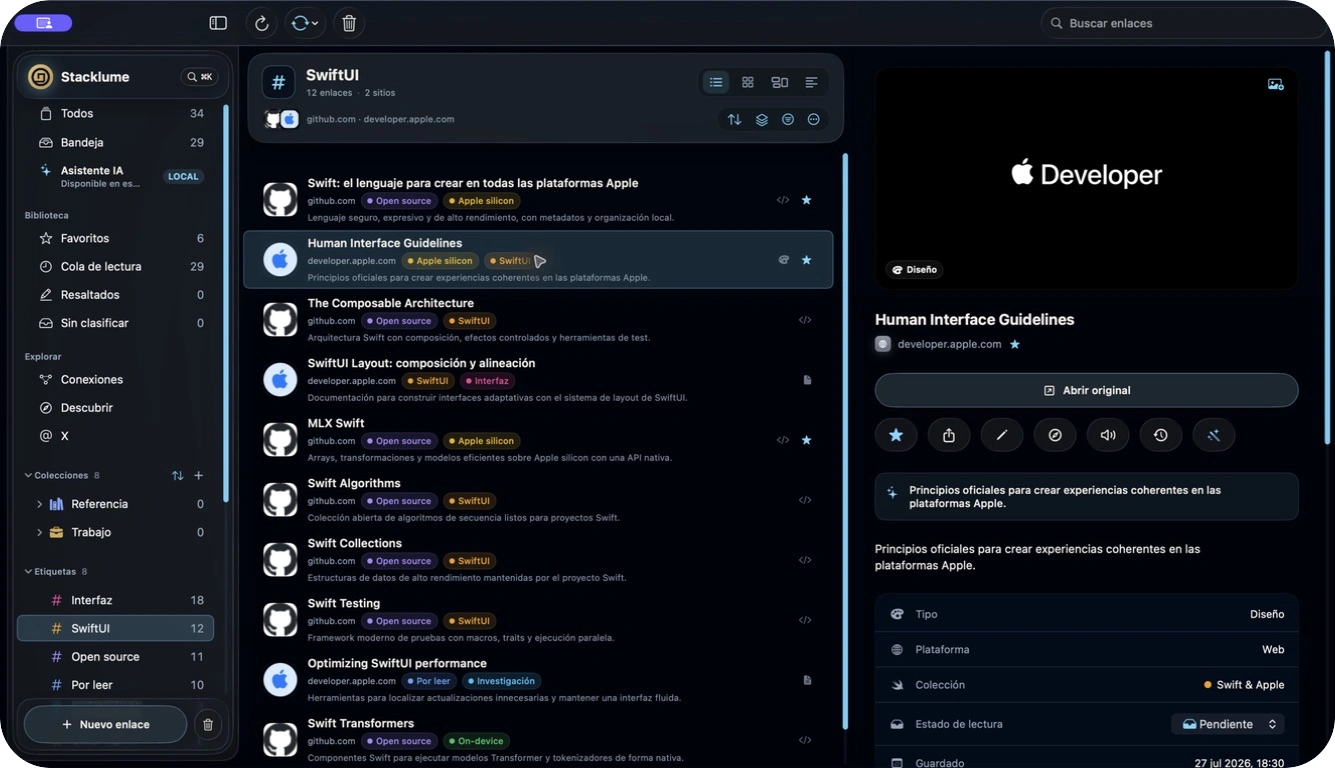Click code icon on Swift Collections row
The width and height of the screenshot is (1335, 768).
805,560
